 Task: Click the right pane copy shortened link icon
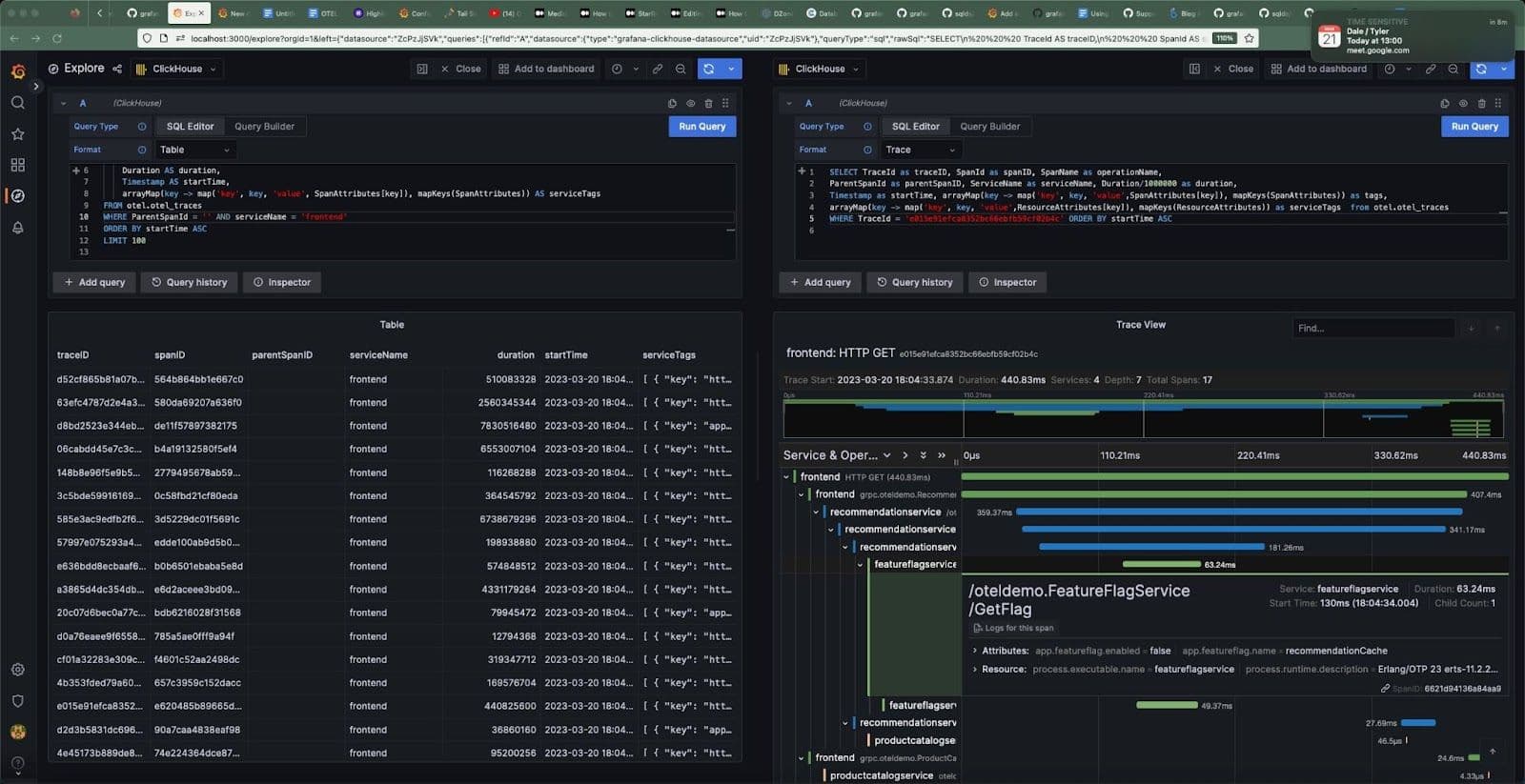(1431, 69)
